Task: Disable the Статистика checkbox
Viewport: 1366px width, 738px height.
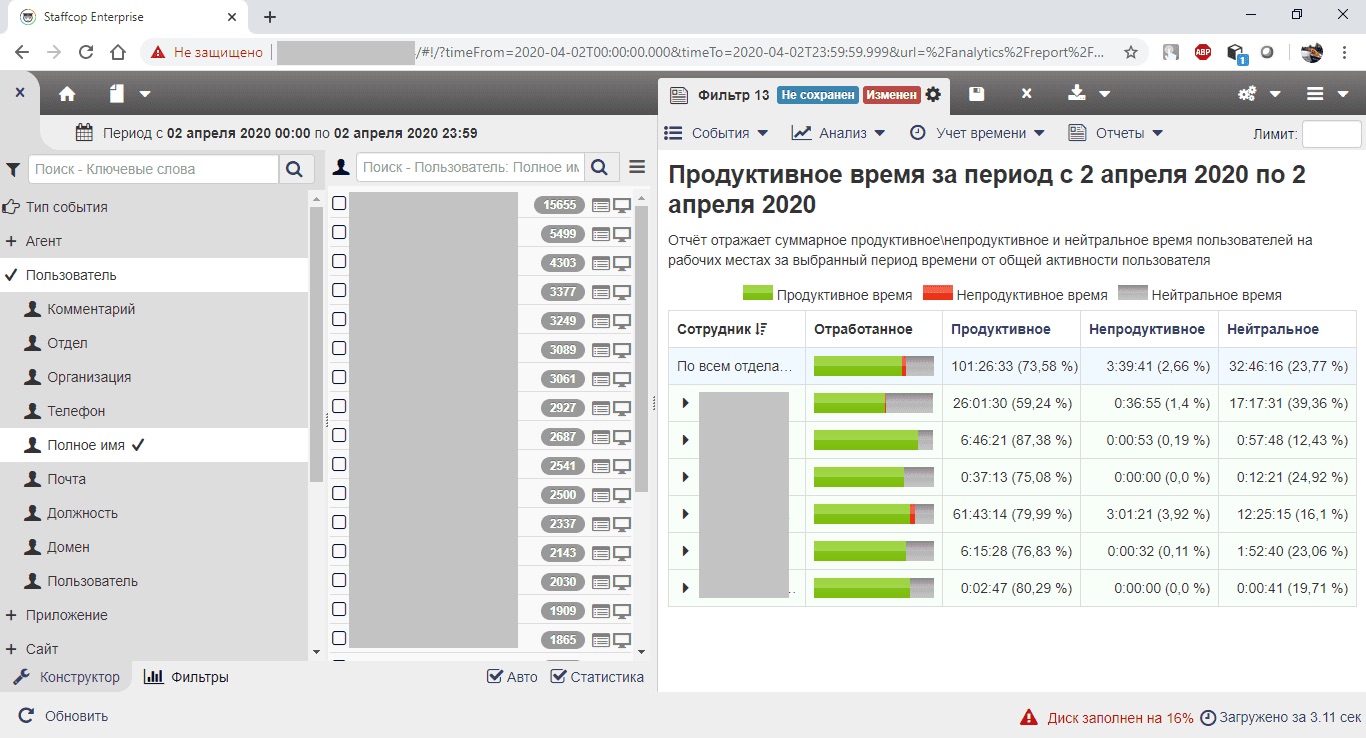Action: tap(558, 677)
